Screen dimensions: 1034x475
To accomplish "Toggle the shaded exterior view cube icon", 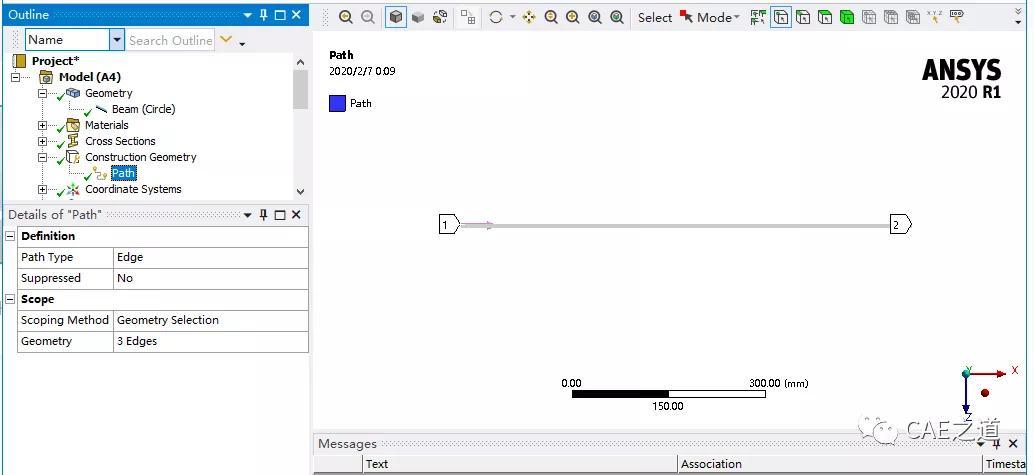I will coord(396,18).
